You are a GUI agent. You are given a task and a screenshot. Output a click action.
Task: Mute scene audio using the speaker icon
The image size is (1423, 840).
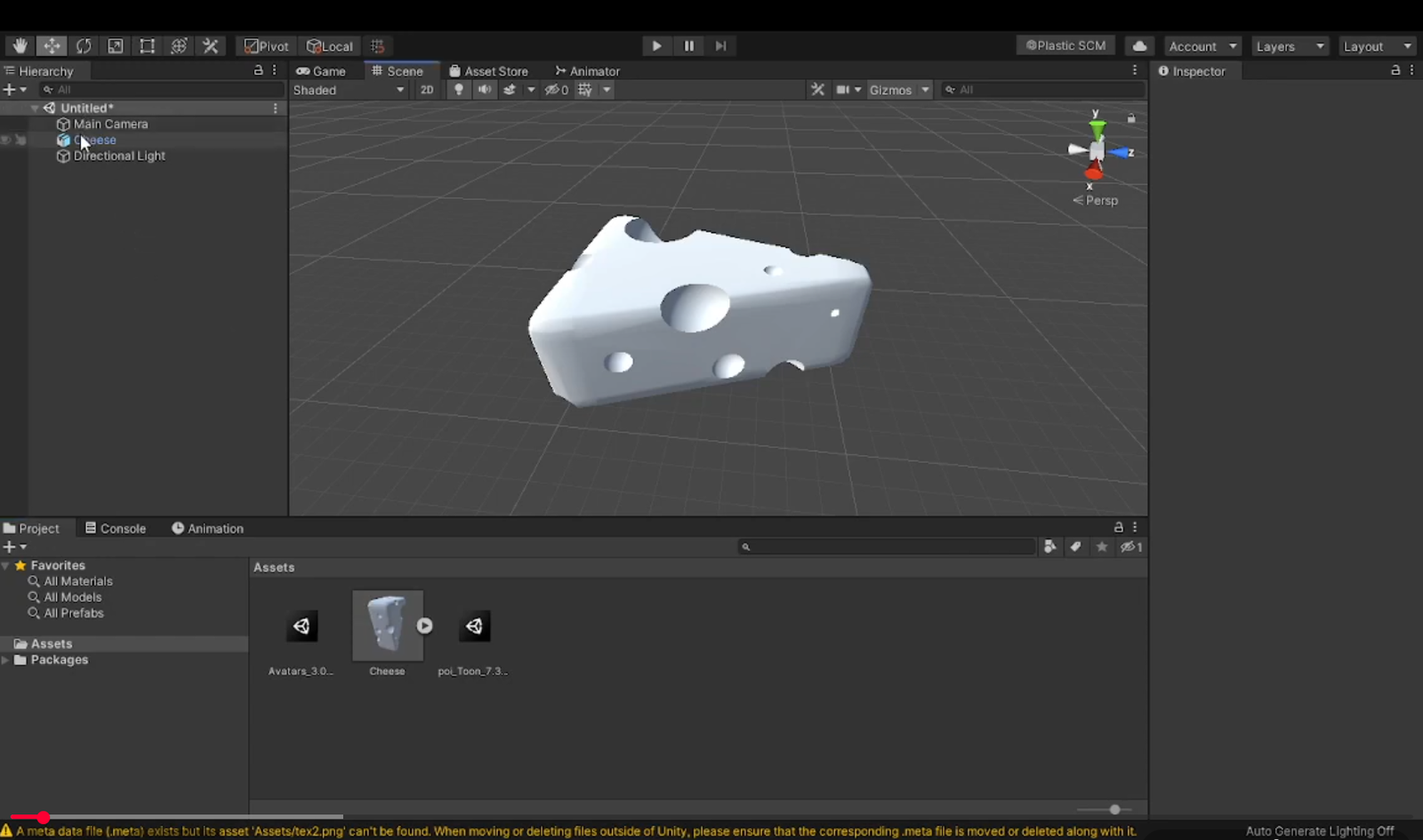click(484, 89)
